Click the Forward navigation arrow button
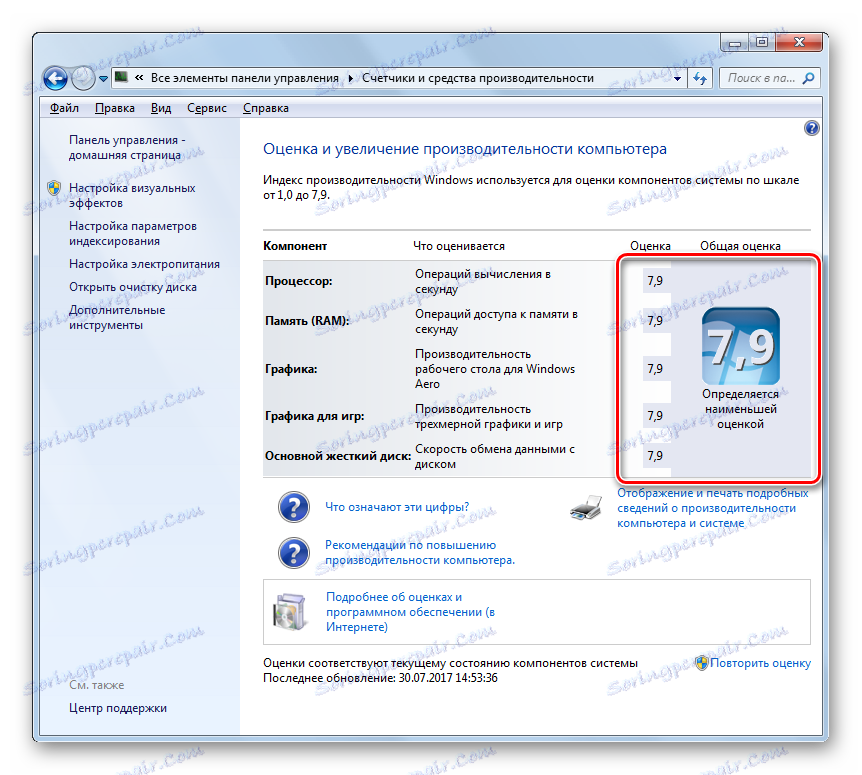Viewport: 862px width, 775px height. pos(84,79)
